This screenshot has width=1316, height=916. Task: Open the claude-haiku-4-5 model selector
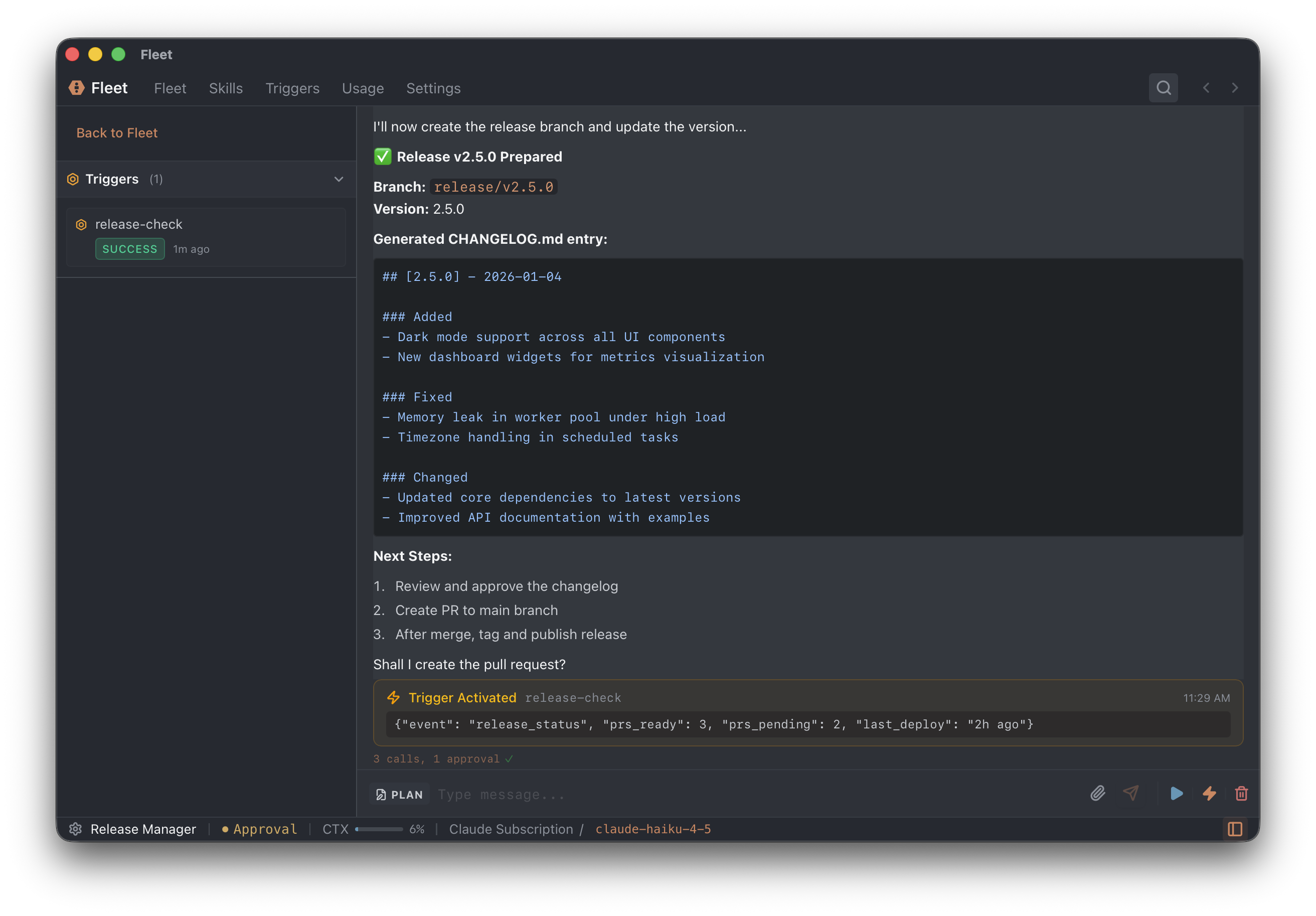653,829
